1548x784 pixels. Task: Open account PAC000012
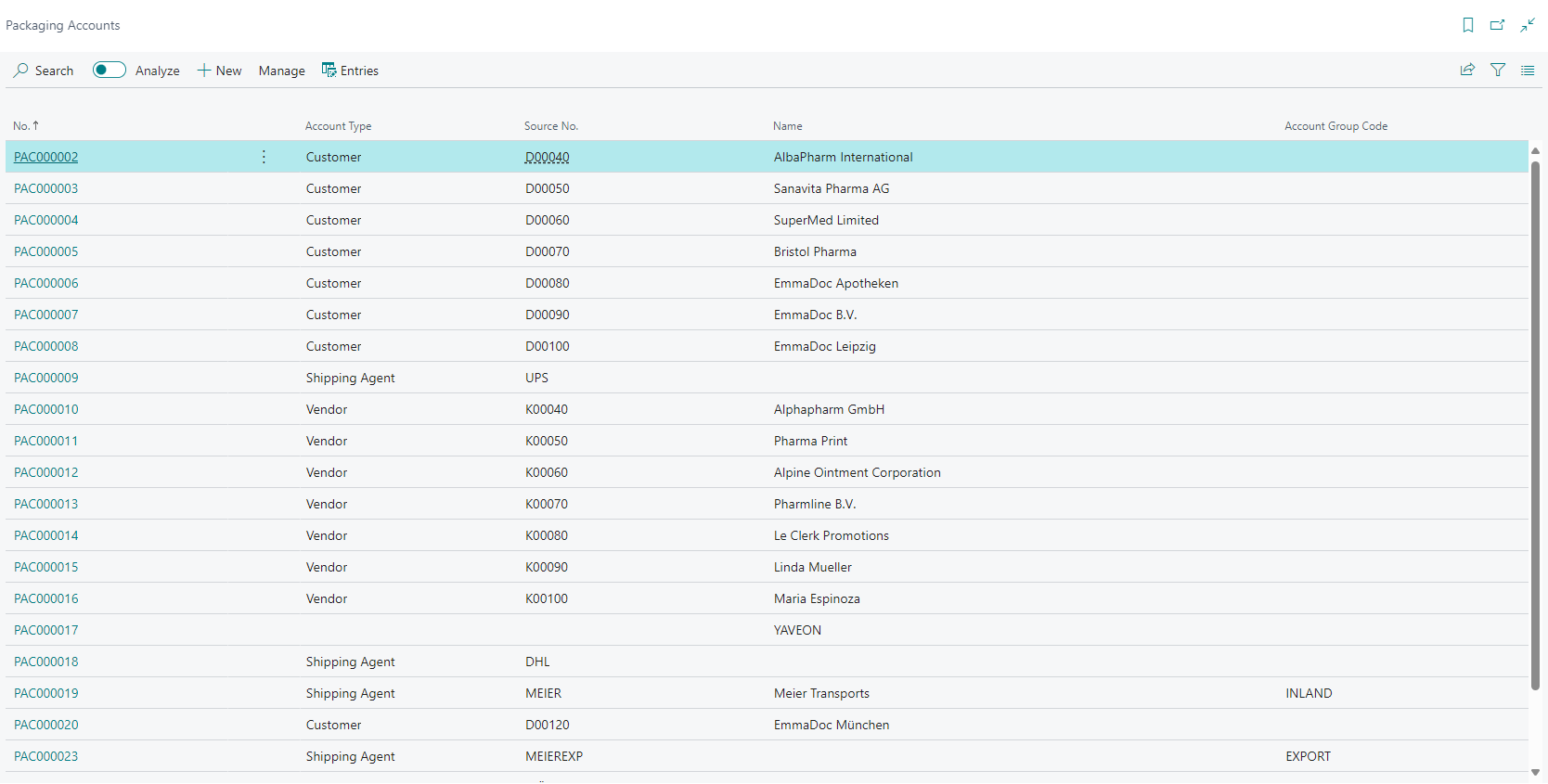point(46,472)
